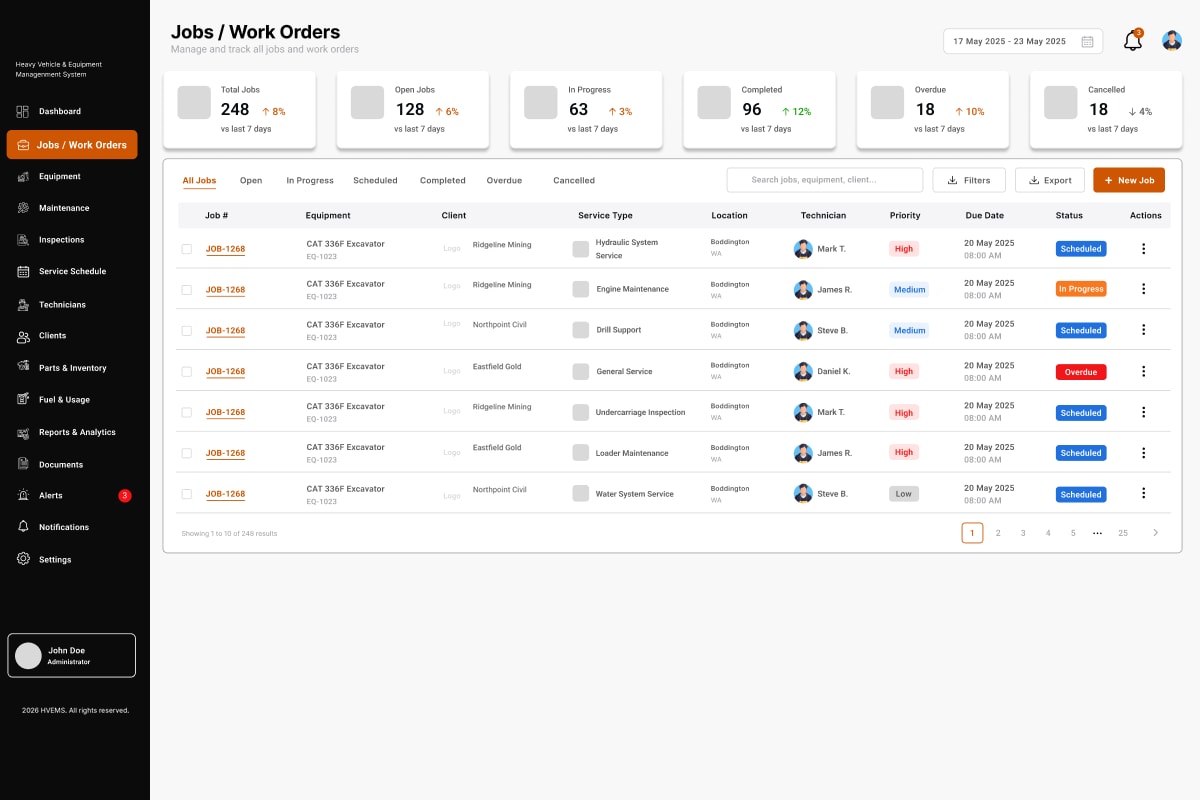Open actions menu for Undercarriage Inspection row
Viewport: 1200px width, 800px height.
click(1144, 412)
